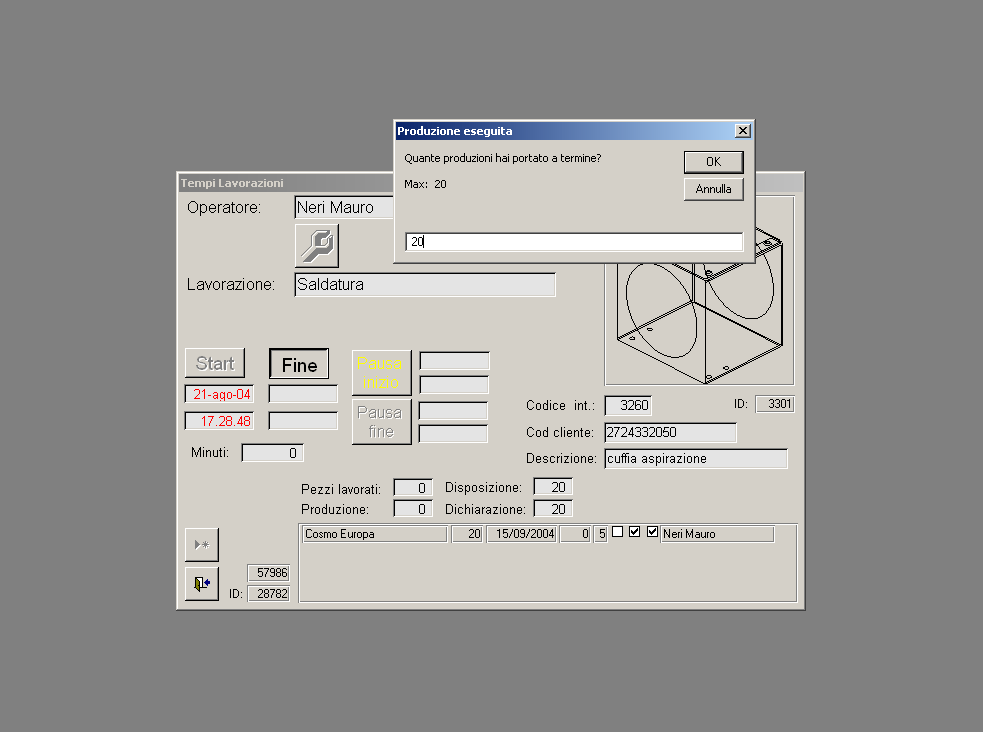Close the Produzione eseguita dialog
The image size is (983, 732).
(743, 130)
